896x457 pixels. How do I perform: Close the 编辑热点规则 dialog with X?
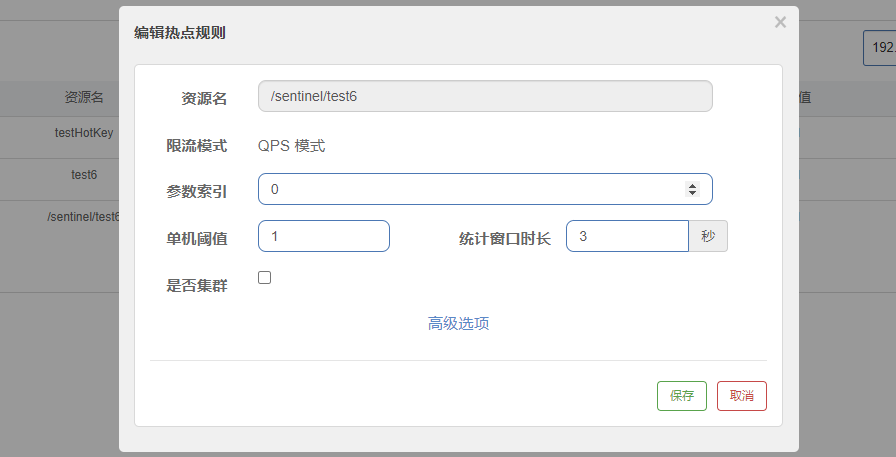[x=780, y=22]
